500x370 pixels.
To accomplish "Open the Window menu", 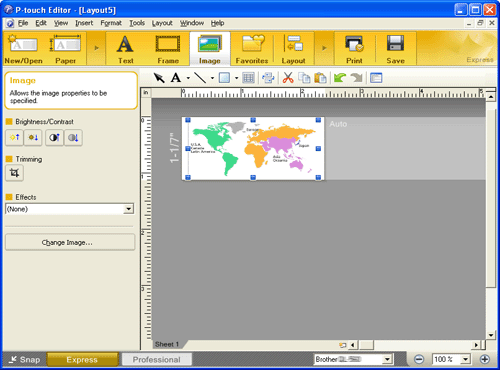I will (192, 23).
